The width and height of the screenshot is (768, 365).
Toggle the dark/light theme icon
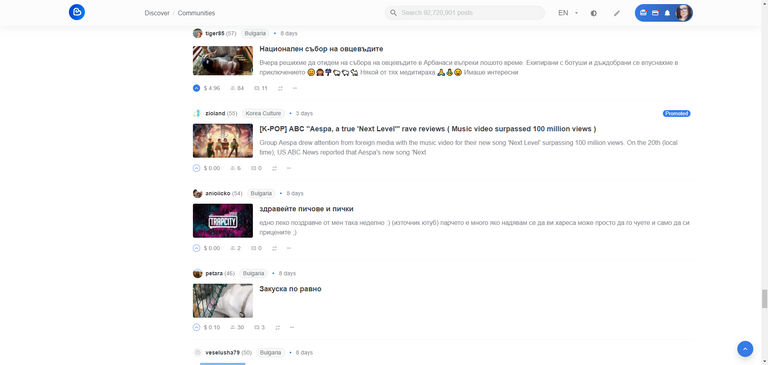point(594,13)
